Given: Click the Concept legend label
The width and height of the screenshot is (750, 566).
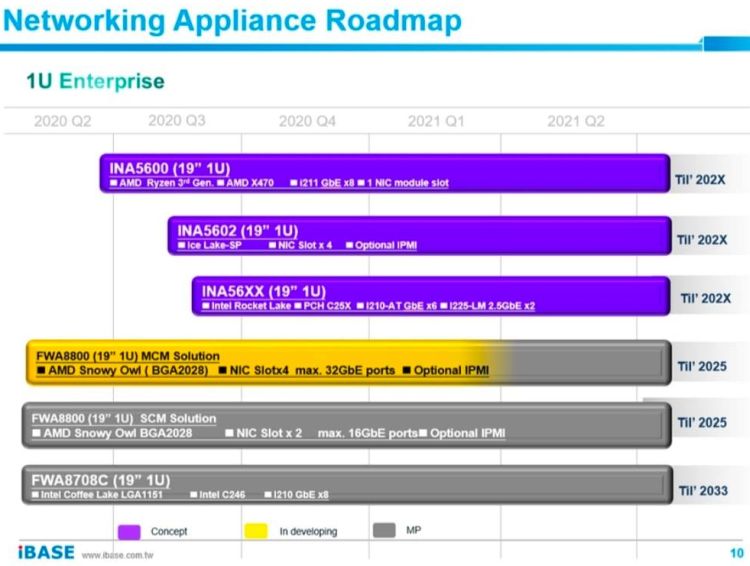Looking at the screenshot, I should click(169, 532).
